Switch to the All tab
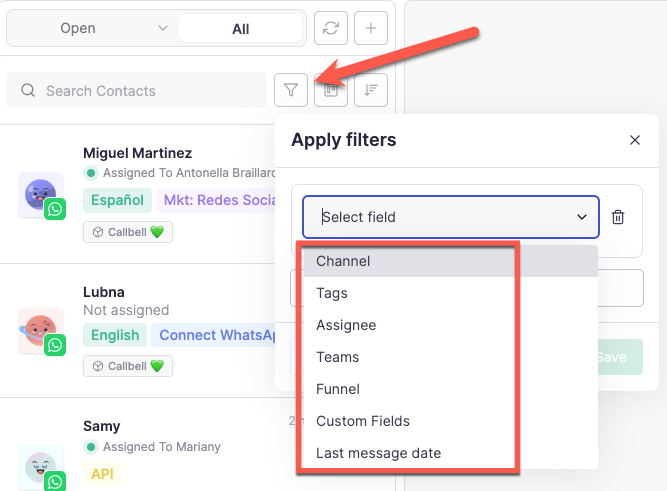 pos(241,29)
